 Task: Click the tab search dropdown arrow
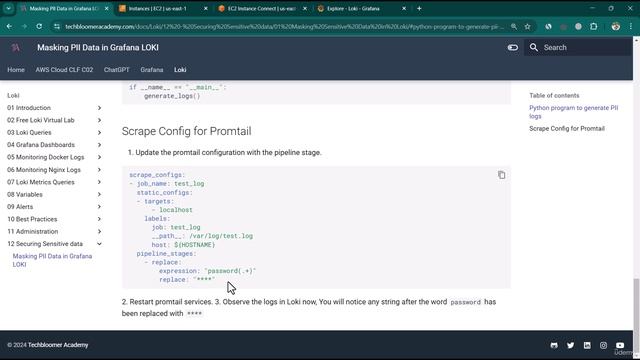coord(8,8)
